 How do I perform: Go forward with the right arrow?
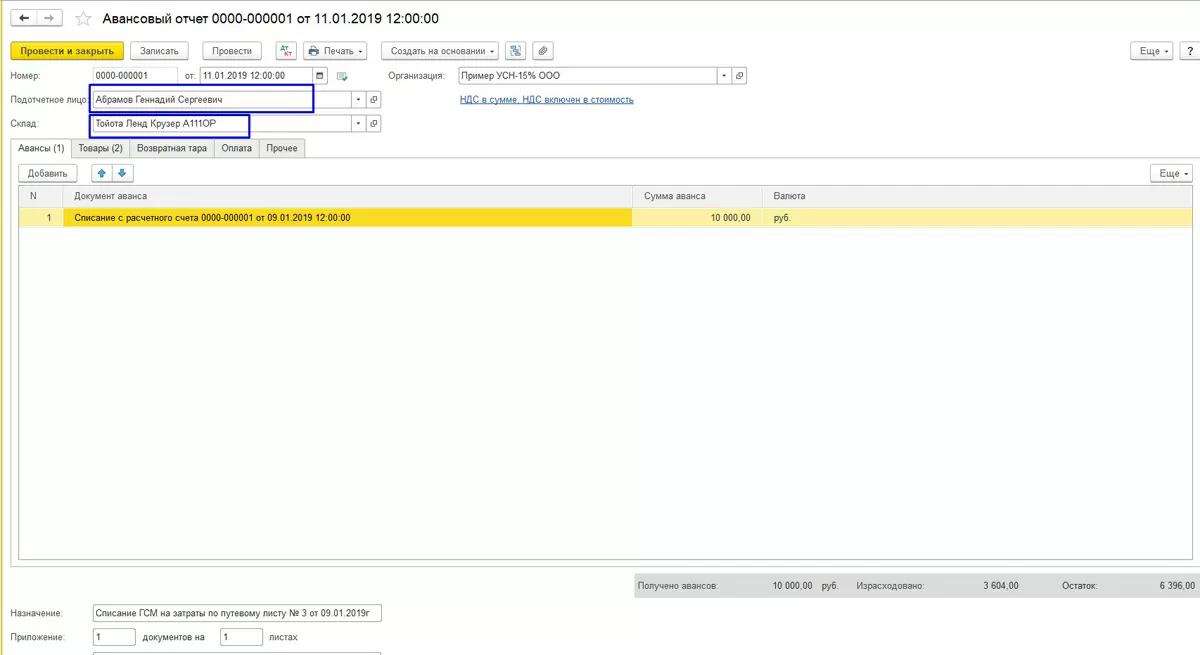click(x=49, y=19)
